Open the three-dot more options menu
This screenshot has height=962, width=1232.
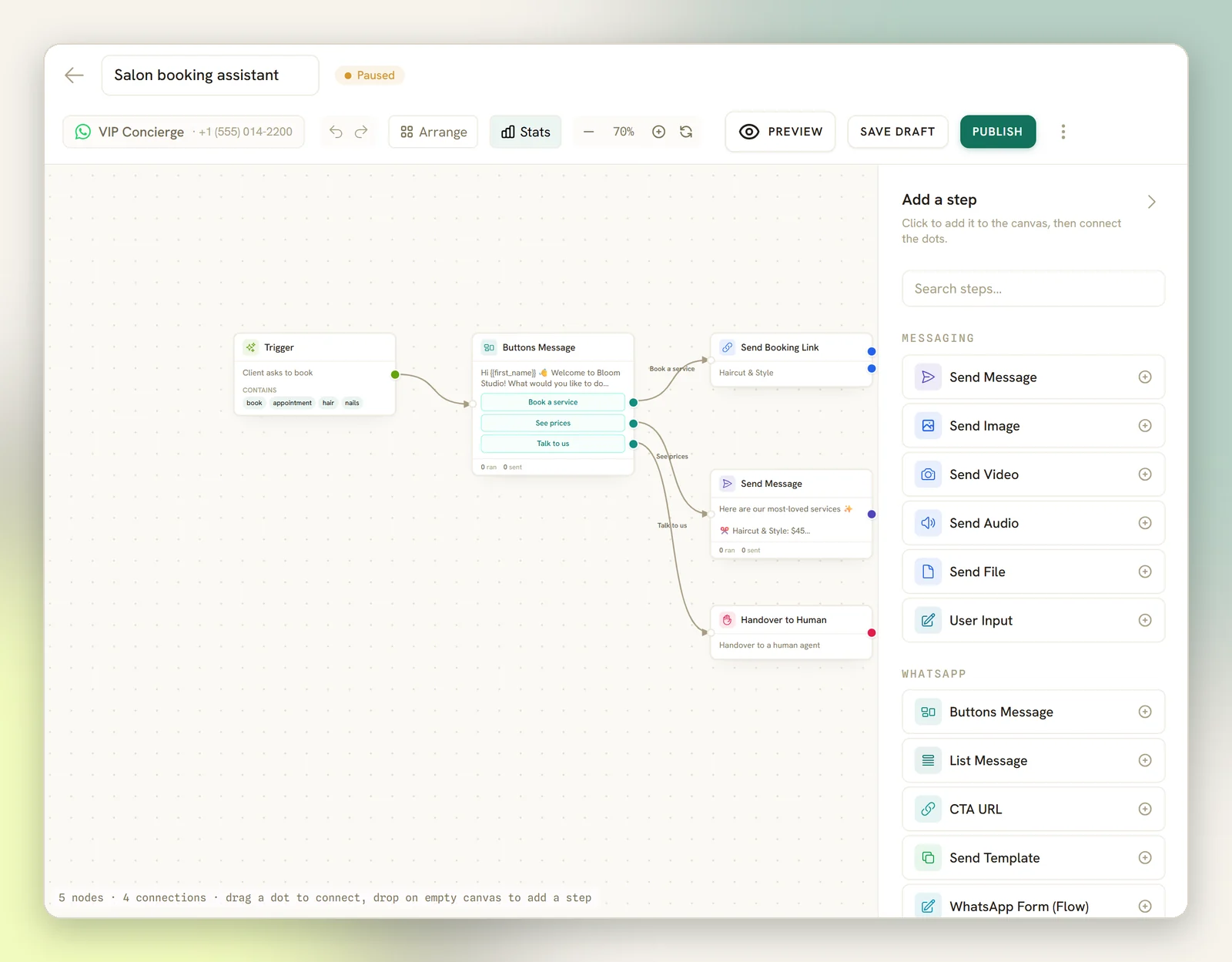point(1063,132)
